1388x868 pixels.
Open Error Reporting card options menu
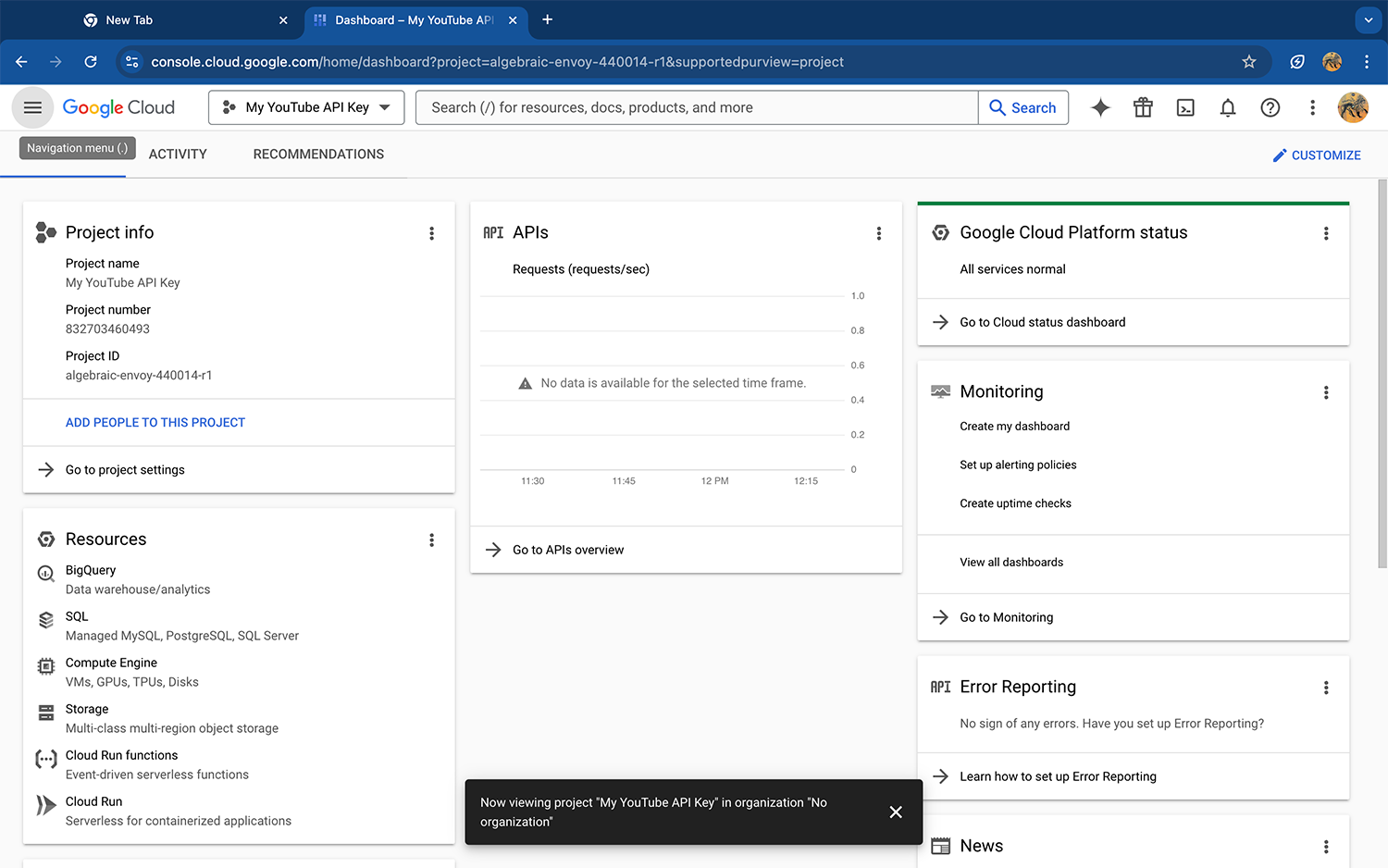(1326, 688)
